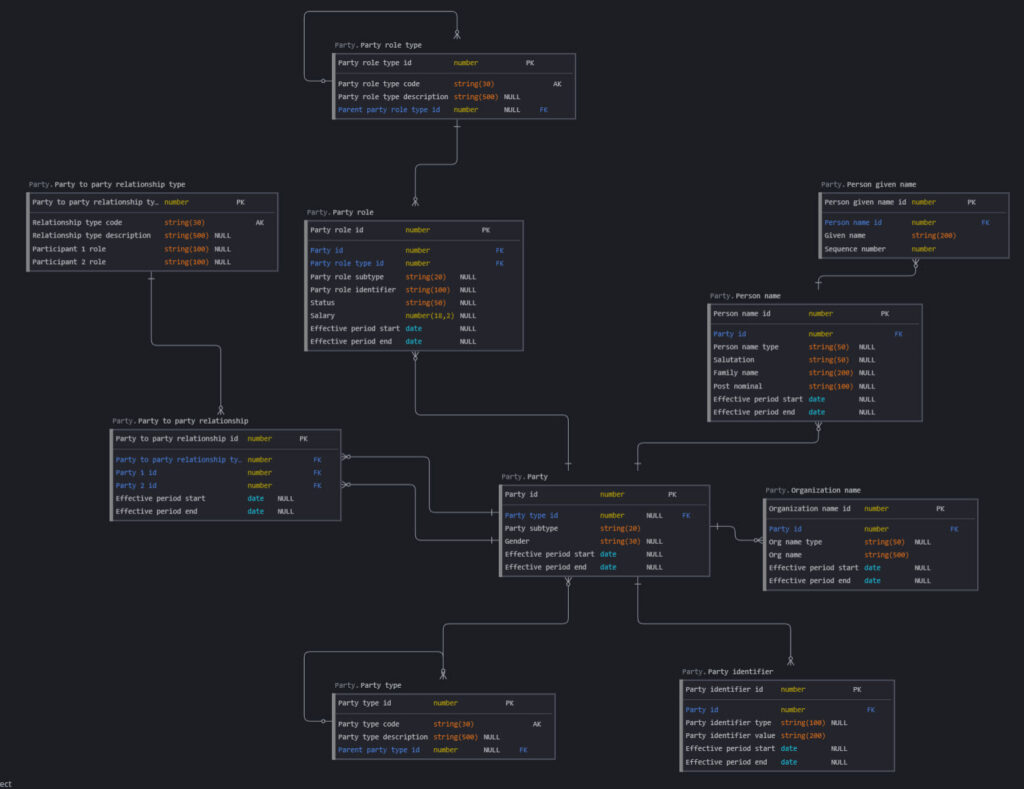Select the Party subtype row

tap(531, 528)
